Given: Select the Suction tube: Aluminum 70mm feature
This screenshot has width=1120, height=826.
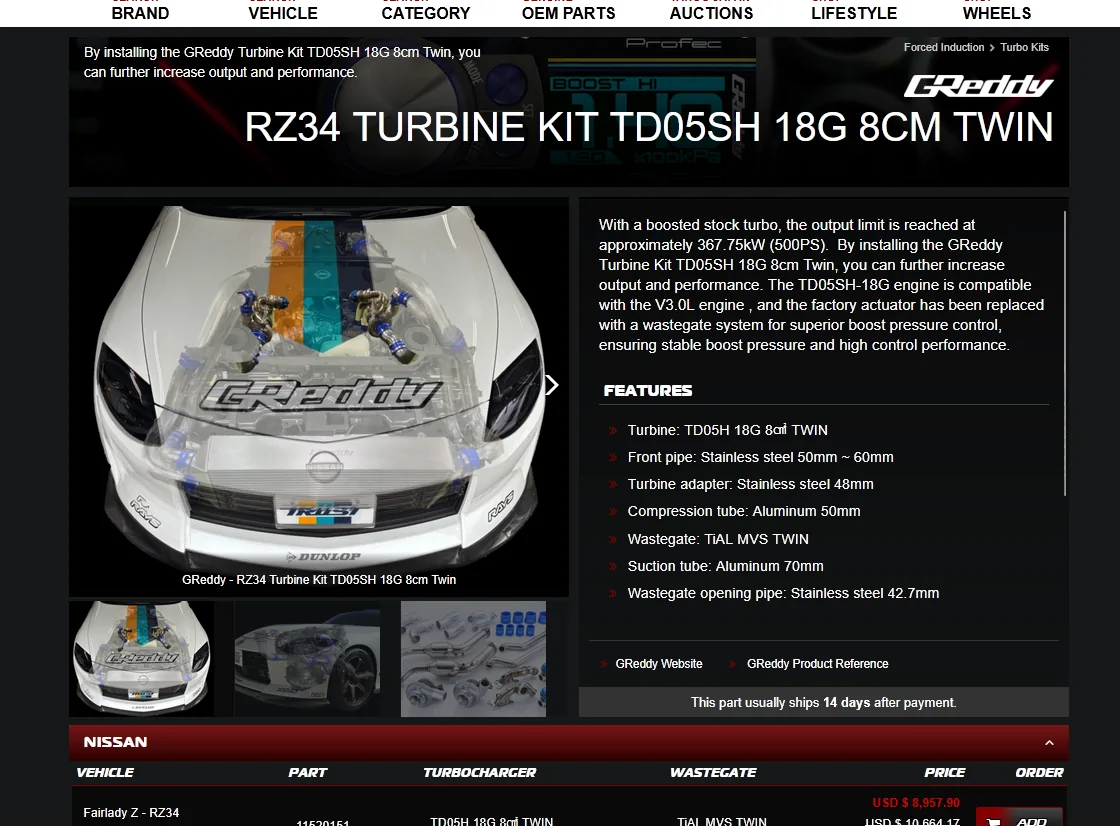Looking at the screenshot, I should click(x=725, y=566).
